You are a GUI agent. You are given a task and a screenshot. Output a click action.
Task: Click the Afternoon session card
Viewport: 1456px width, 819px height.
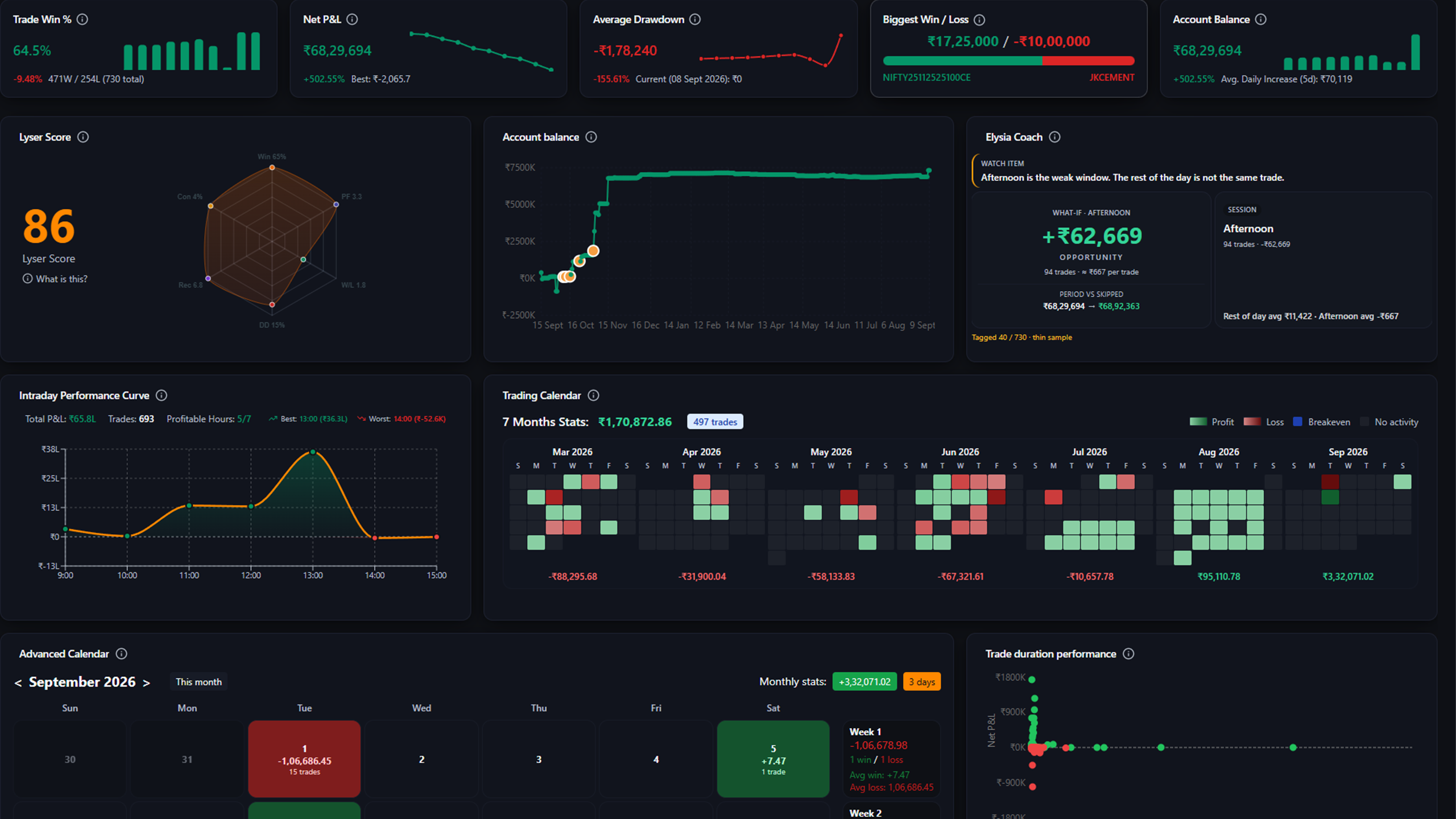1323,260
